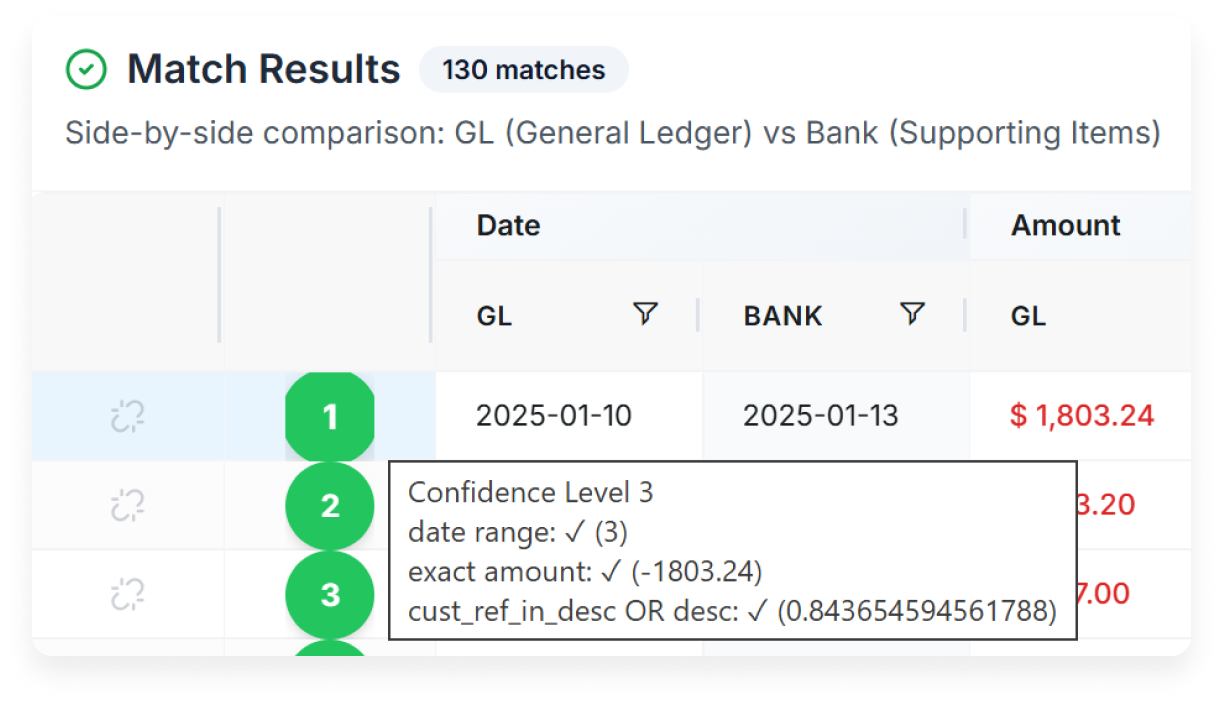Click the Match Results title text
This screenshot has width=1223, height=704.
point(263,68)
